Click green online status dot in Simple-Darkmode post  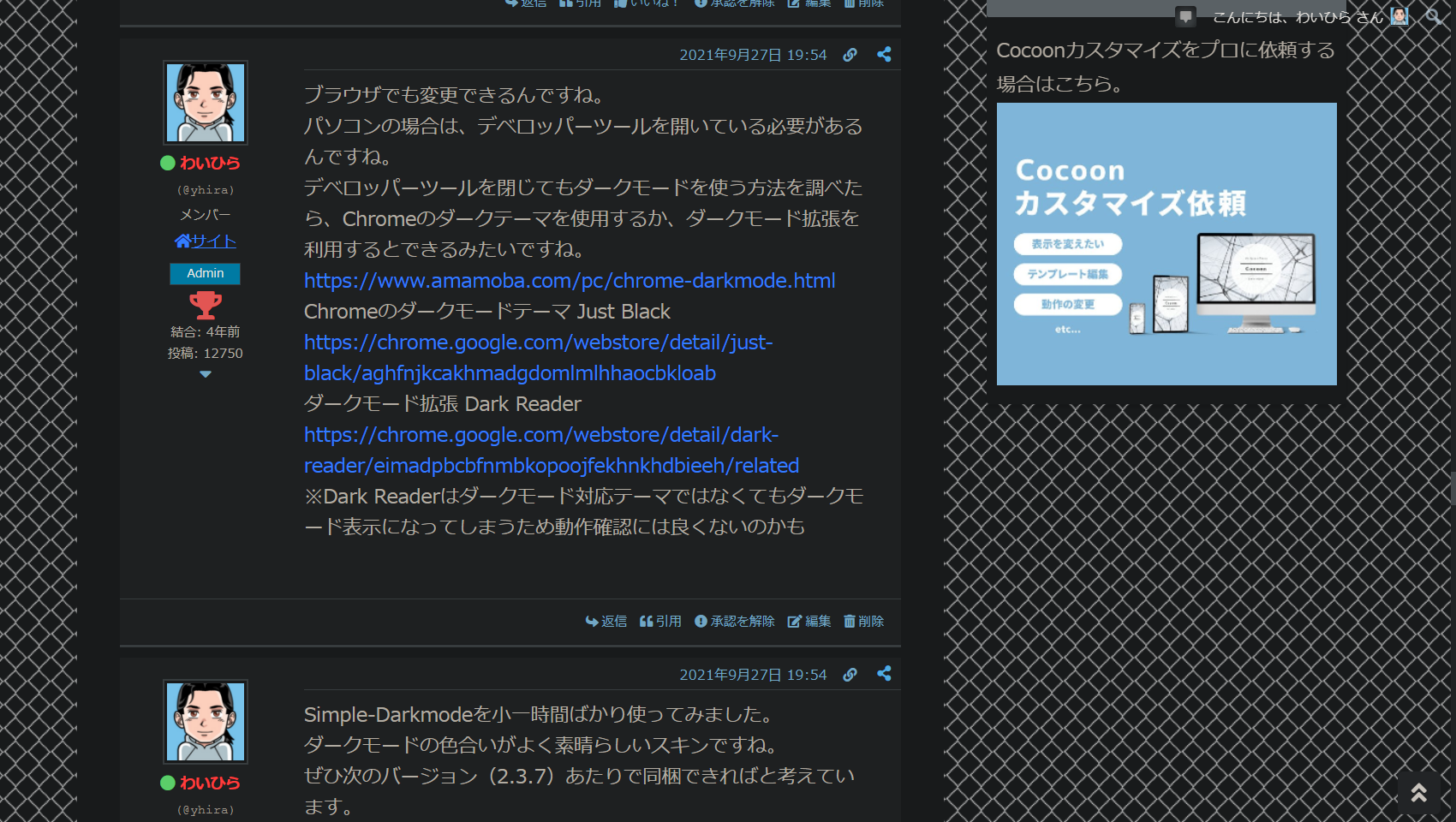click(168, 783)
